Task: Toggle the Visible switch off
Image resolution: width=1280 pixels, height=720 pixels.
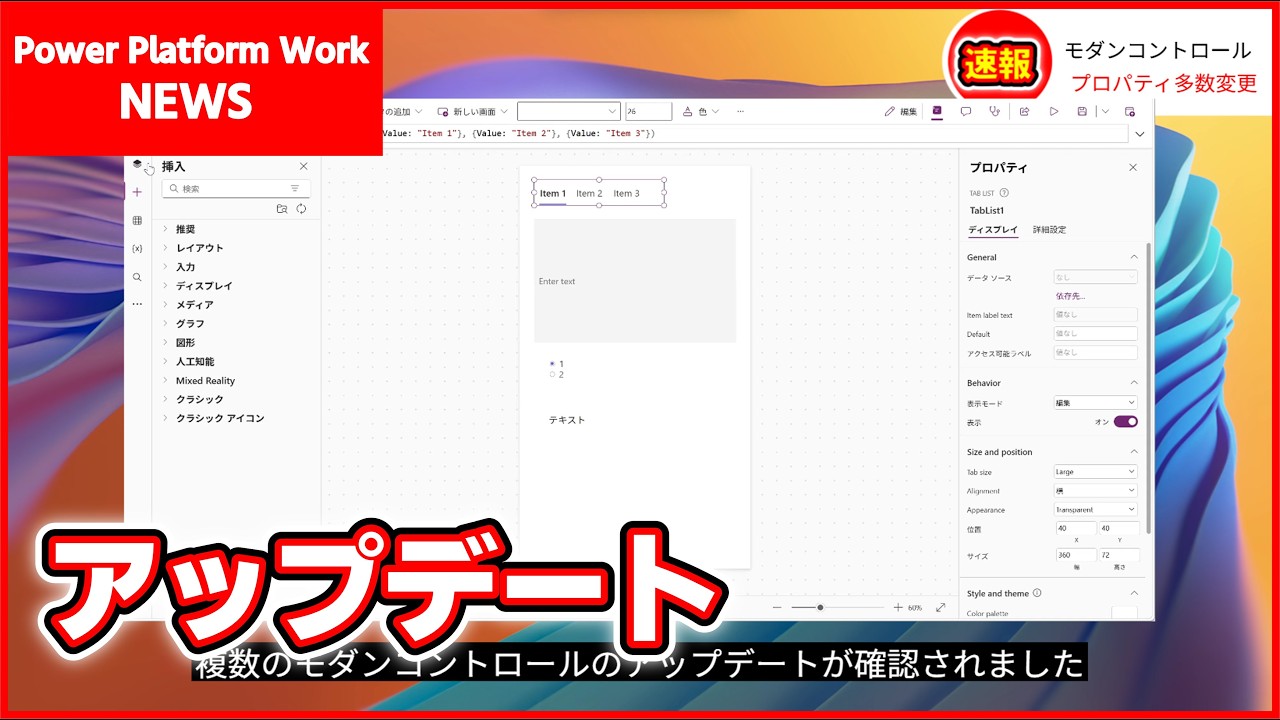Action: click(x=1126, y=422)
